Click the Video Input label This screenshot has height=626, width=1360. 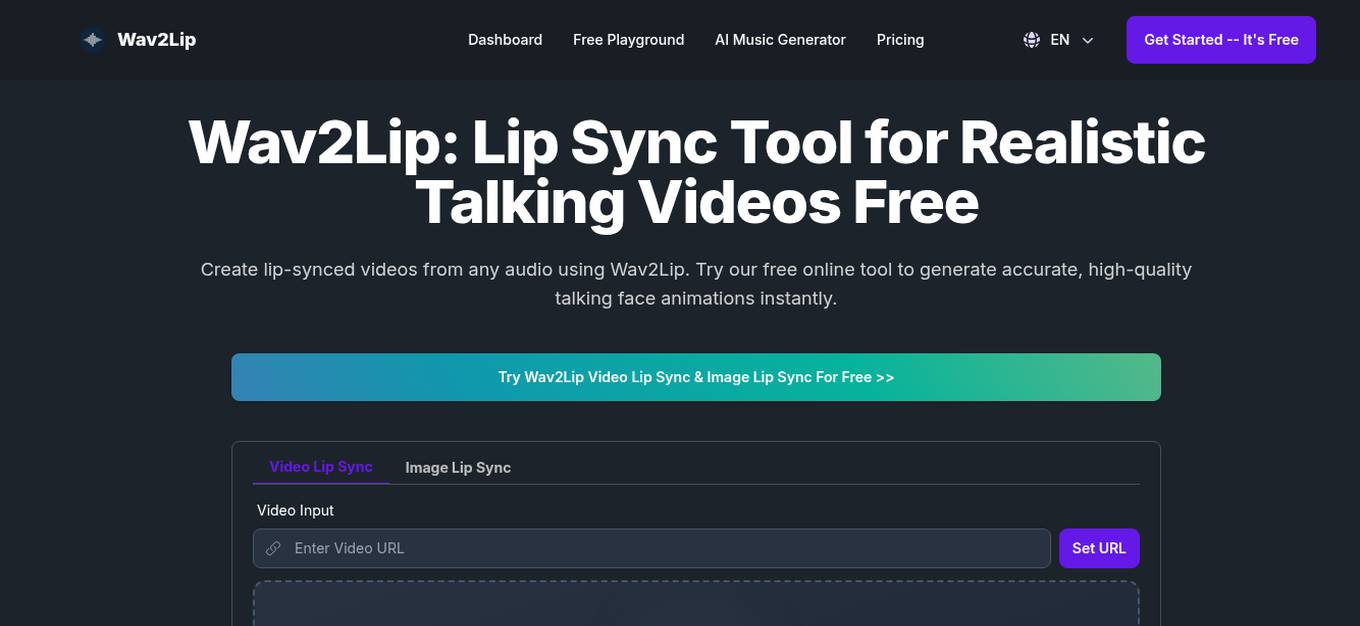point(295,510)
